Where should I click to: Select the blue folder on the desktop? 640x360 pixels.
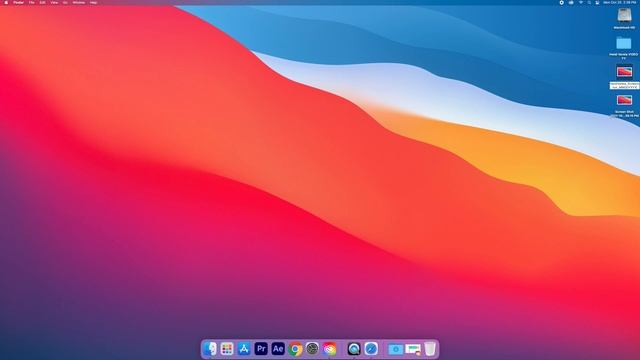[x=624, y=43]
